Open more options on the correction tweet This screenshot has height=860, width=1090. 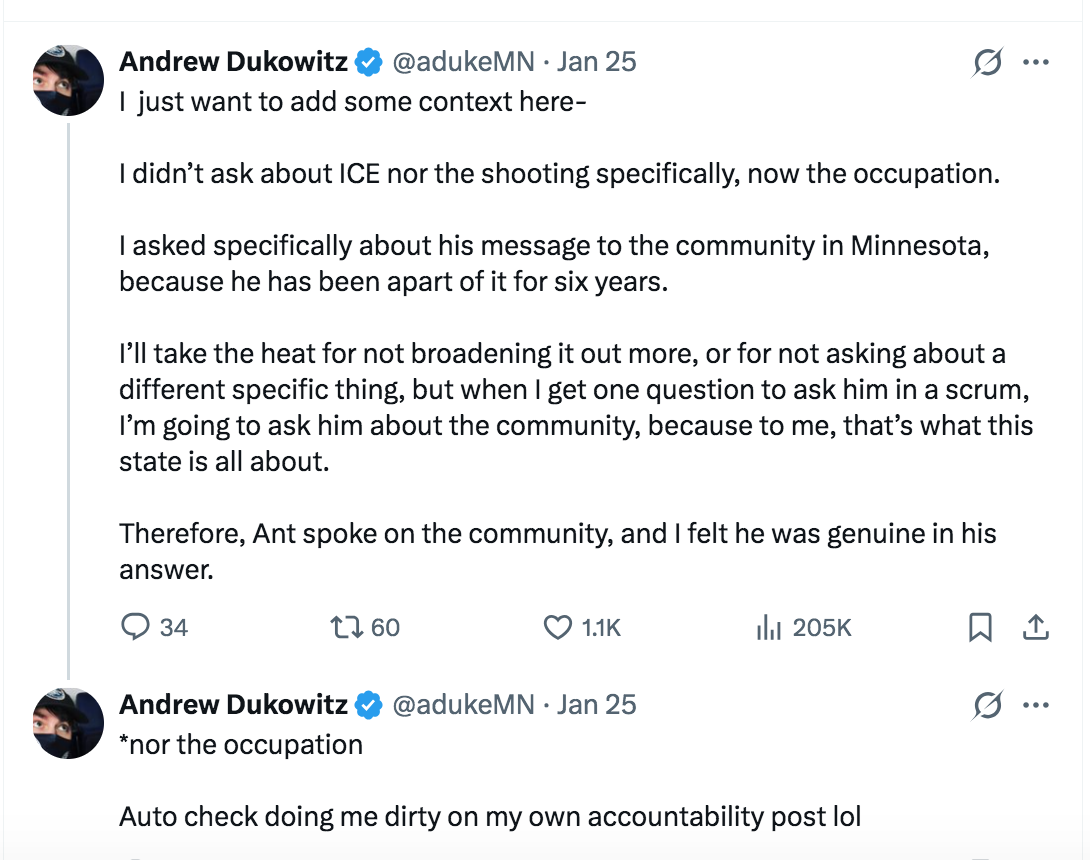tap(1035, 705)
